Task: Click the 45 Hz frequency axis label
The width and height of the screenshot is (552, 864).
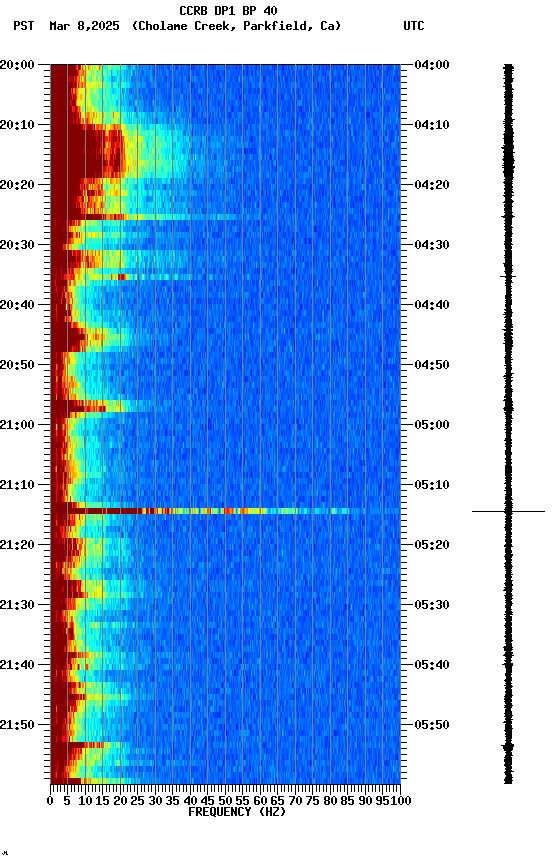Action: click(x=208, y=802)
